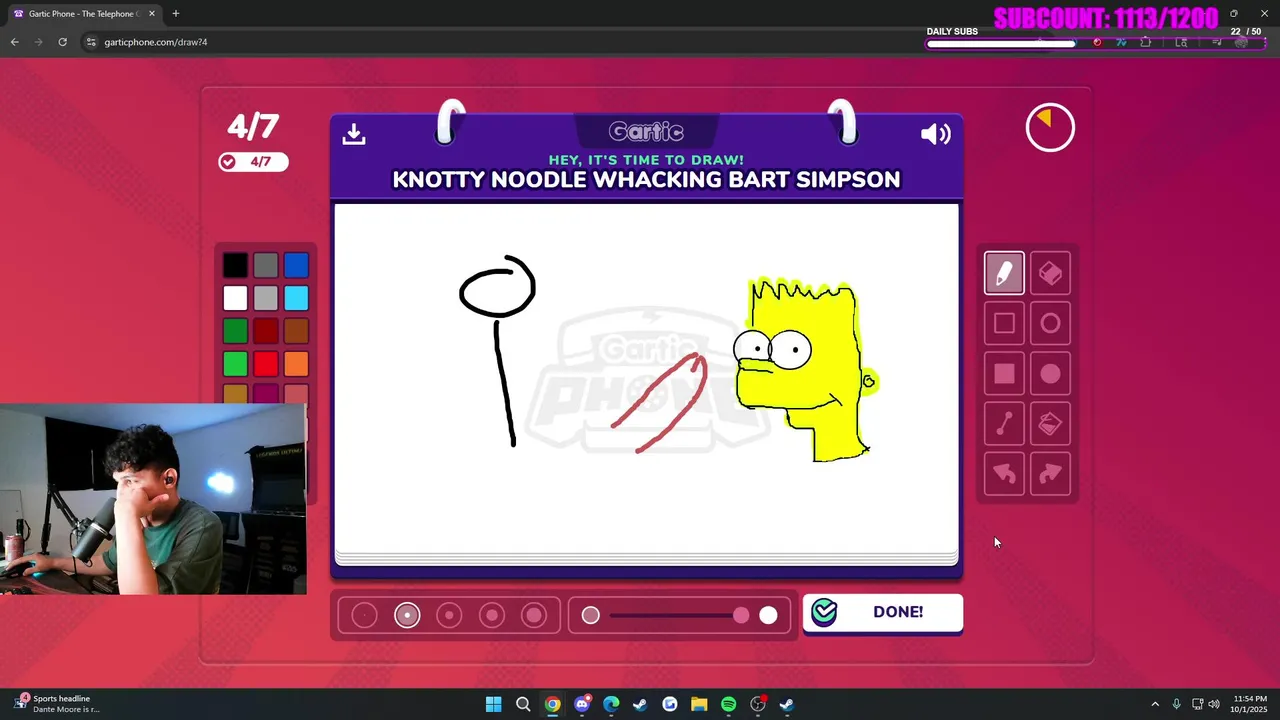Open File Explorer from the taskbar
The image size is (1280, 720).
coord(699,704)
